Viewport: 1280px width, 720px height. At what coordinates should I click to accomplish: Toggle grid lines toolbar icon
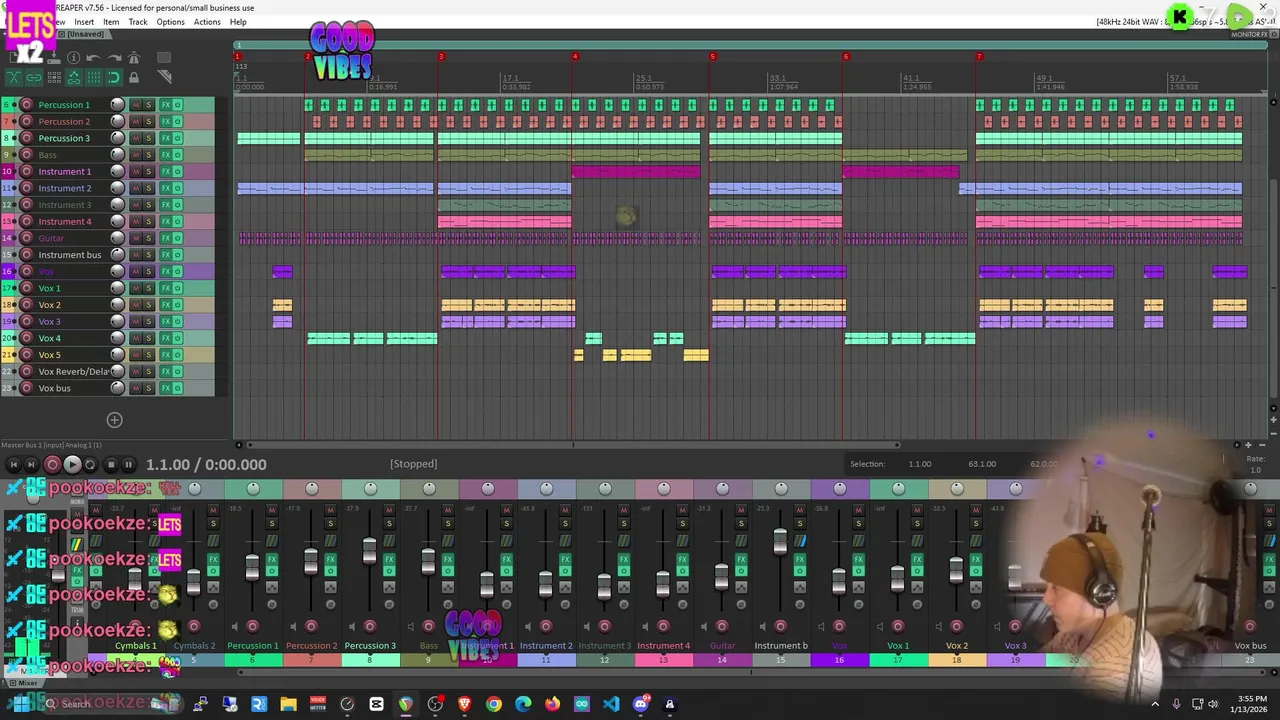pos(94,77)
